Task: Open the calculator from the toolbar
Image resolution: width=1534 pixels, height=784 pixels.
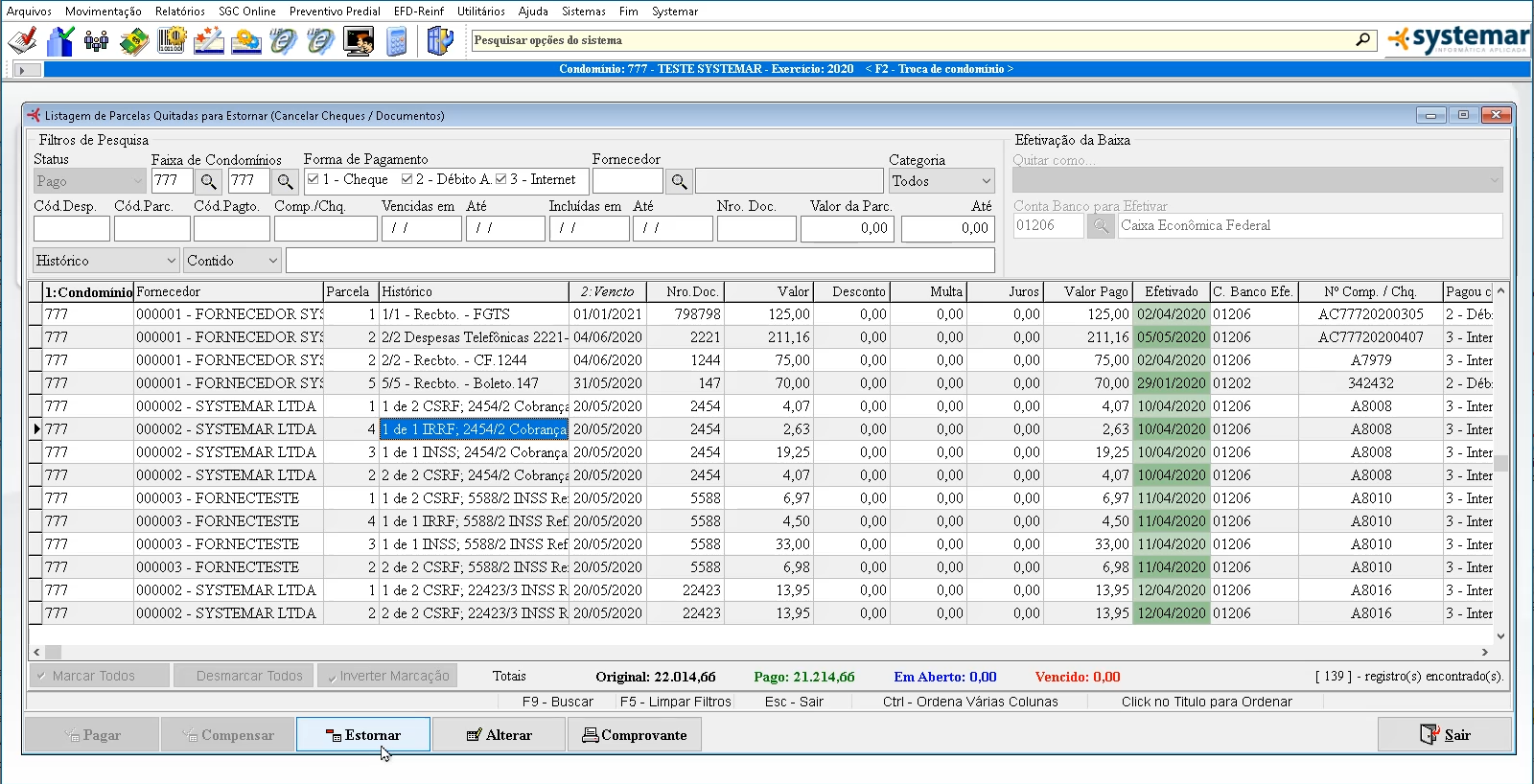Action: 397,41
